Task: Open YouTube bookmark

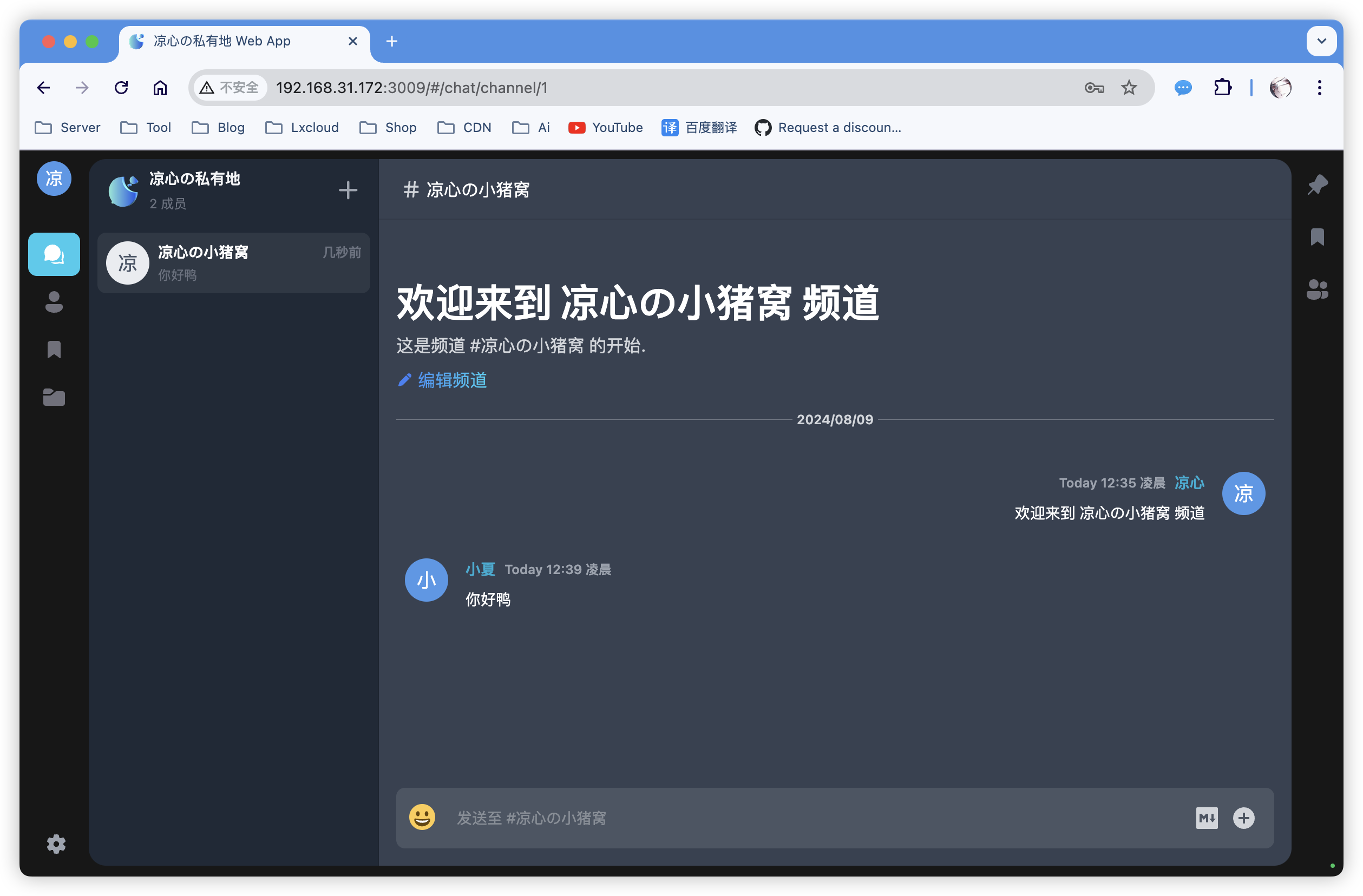Action: (x=605, y=127)
